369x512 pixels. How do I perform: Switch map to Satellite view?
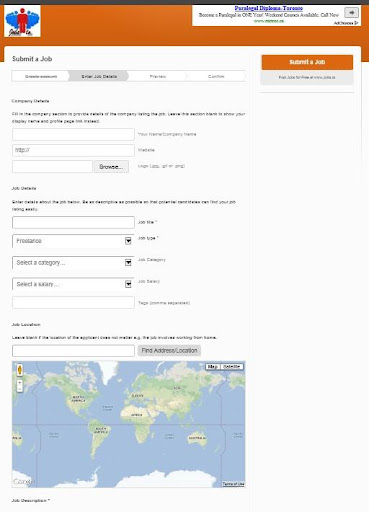point(232,366)
